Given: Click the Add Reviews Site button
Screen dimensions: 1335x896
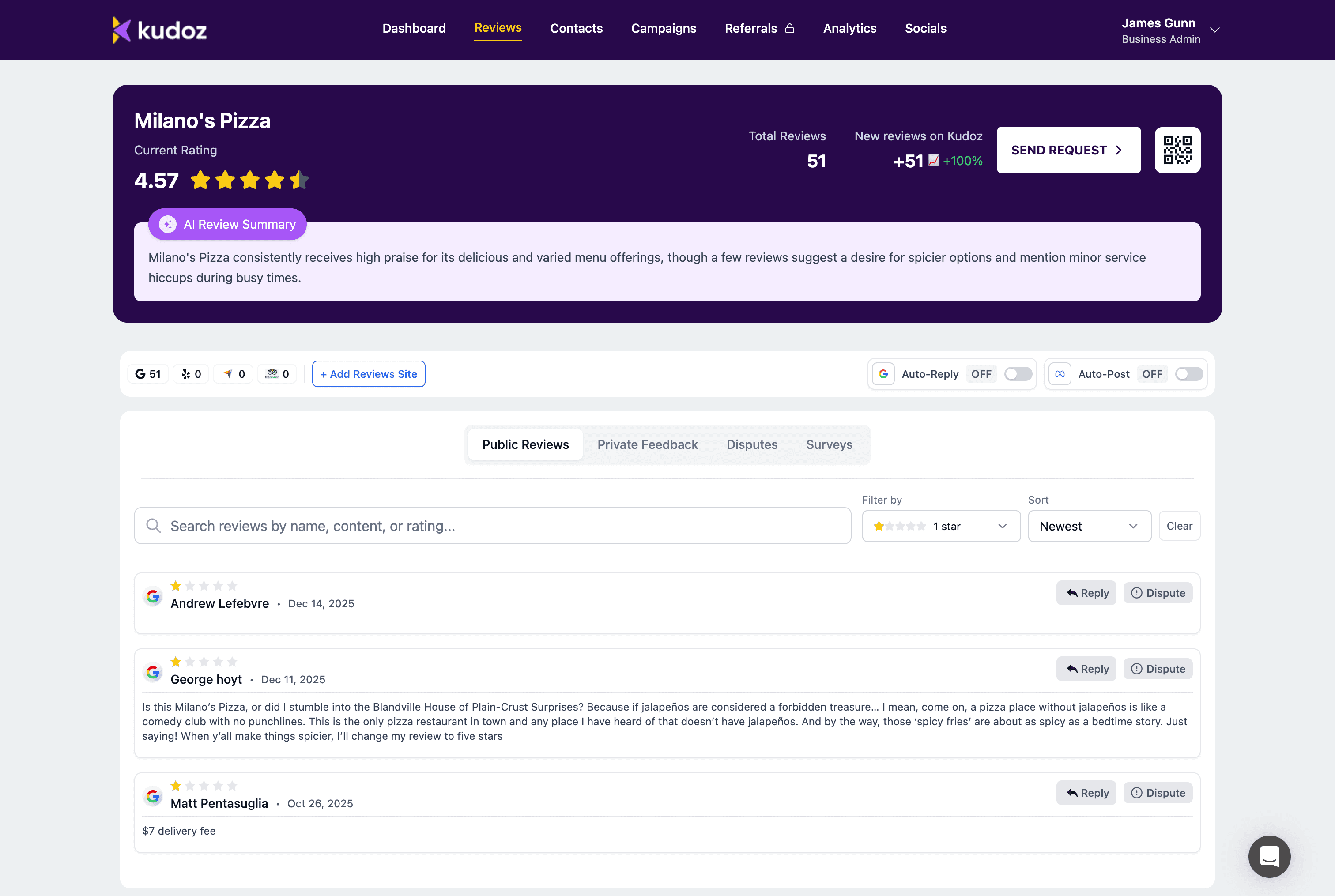Looking at the screenshot, I should click(x=369, y=374).
